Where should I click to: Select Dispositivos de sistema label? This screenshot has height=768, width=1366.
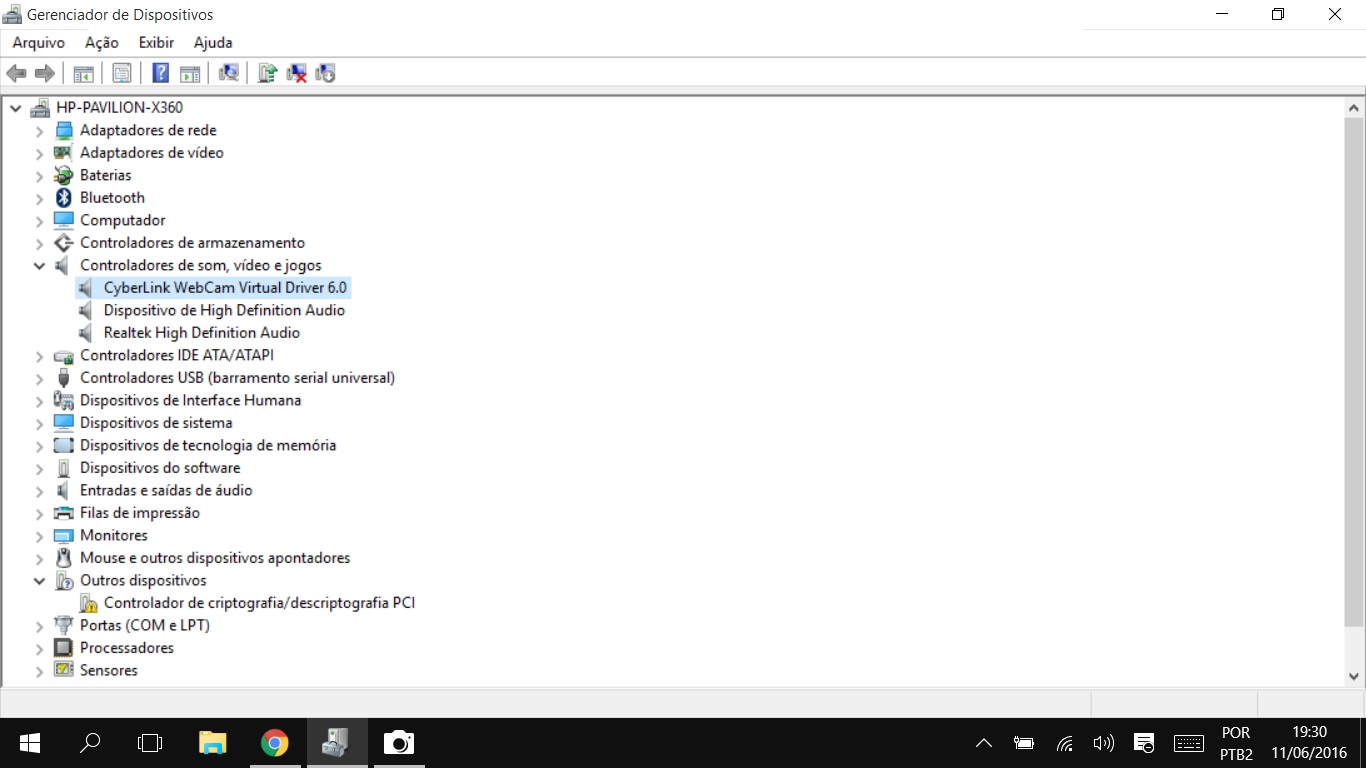coord(156,423)
